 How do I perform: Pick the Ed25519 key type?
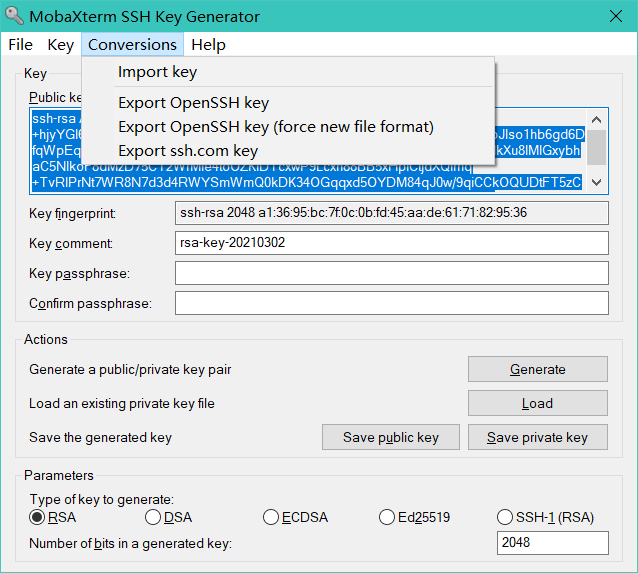[388, 517]
